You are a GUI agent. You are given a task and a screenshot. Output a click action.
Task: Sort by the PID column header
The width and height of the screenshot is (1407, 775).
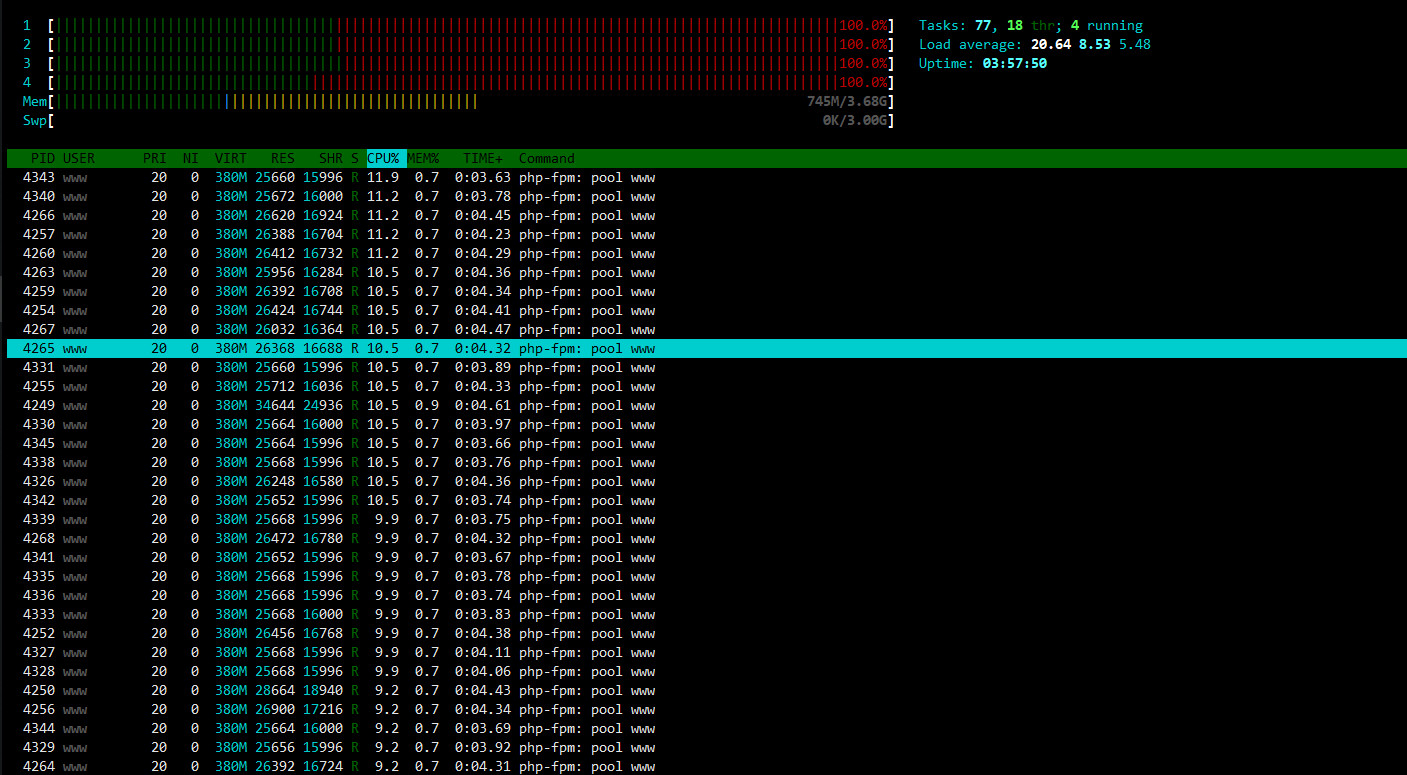43,158
